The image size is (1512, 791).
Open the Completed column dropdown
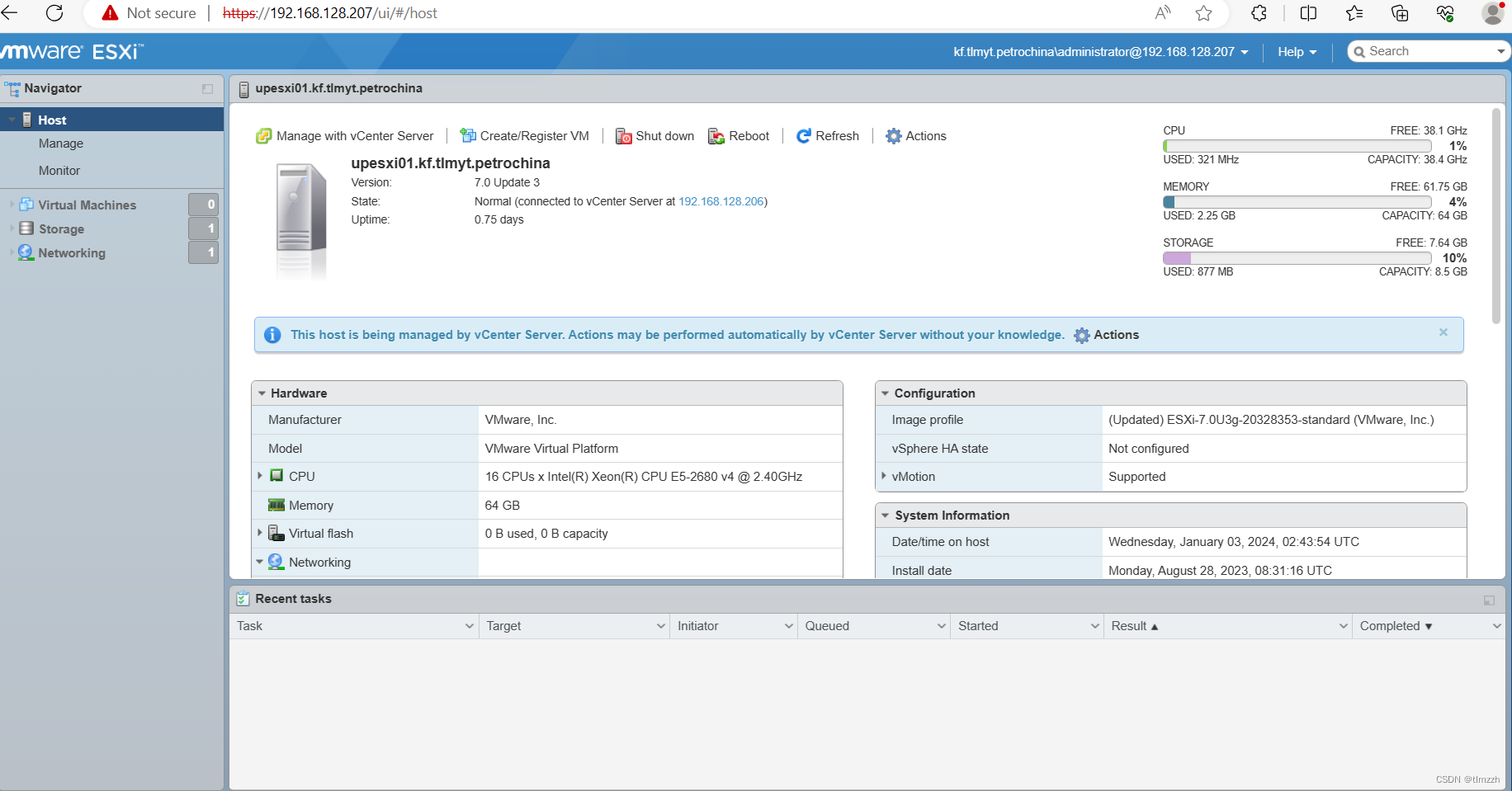tap(1496, 626)
